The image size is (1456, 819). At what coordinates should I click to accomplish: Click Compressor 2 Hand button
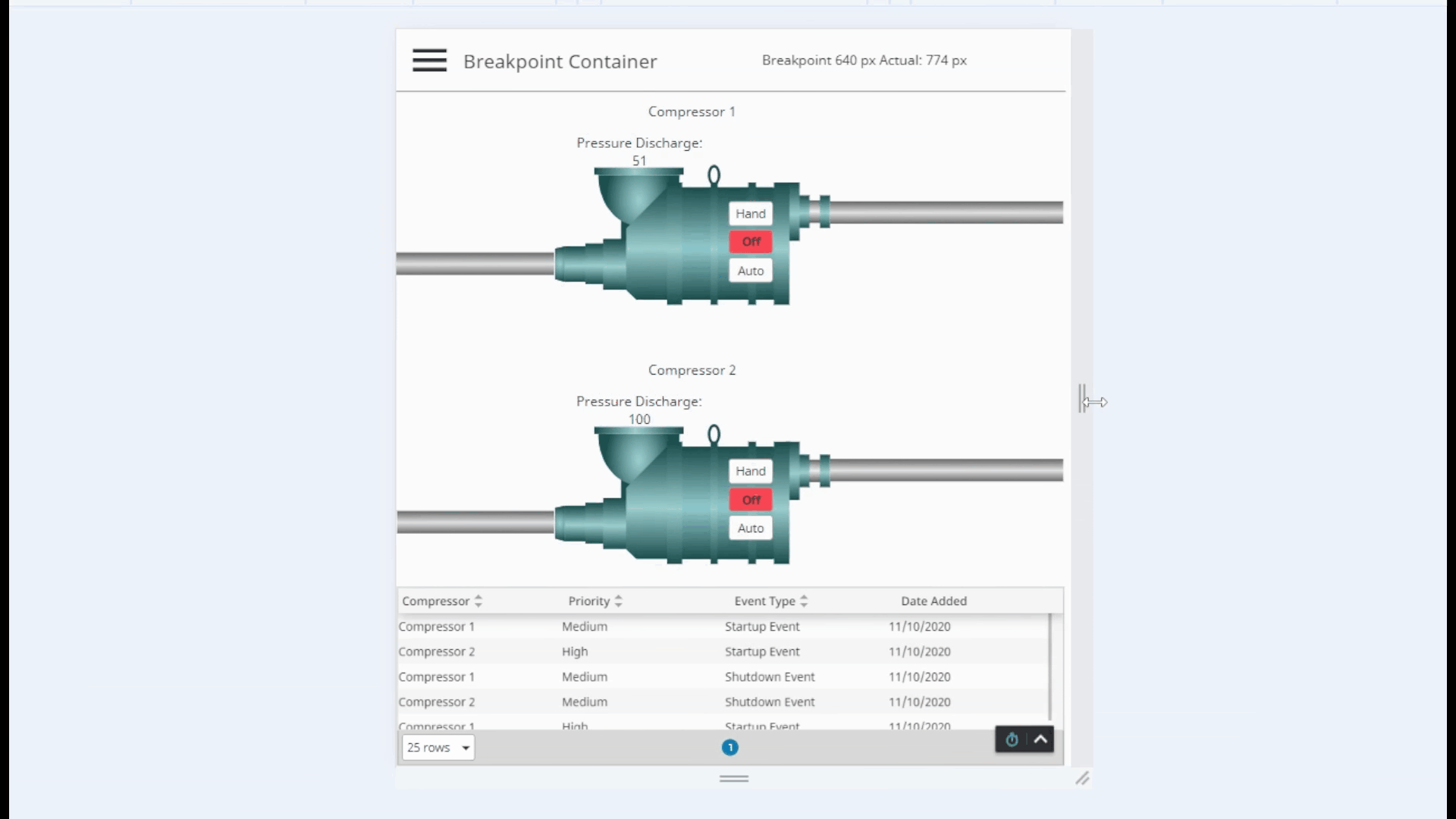click(x=751, y=472)
